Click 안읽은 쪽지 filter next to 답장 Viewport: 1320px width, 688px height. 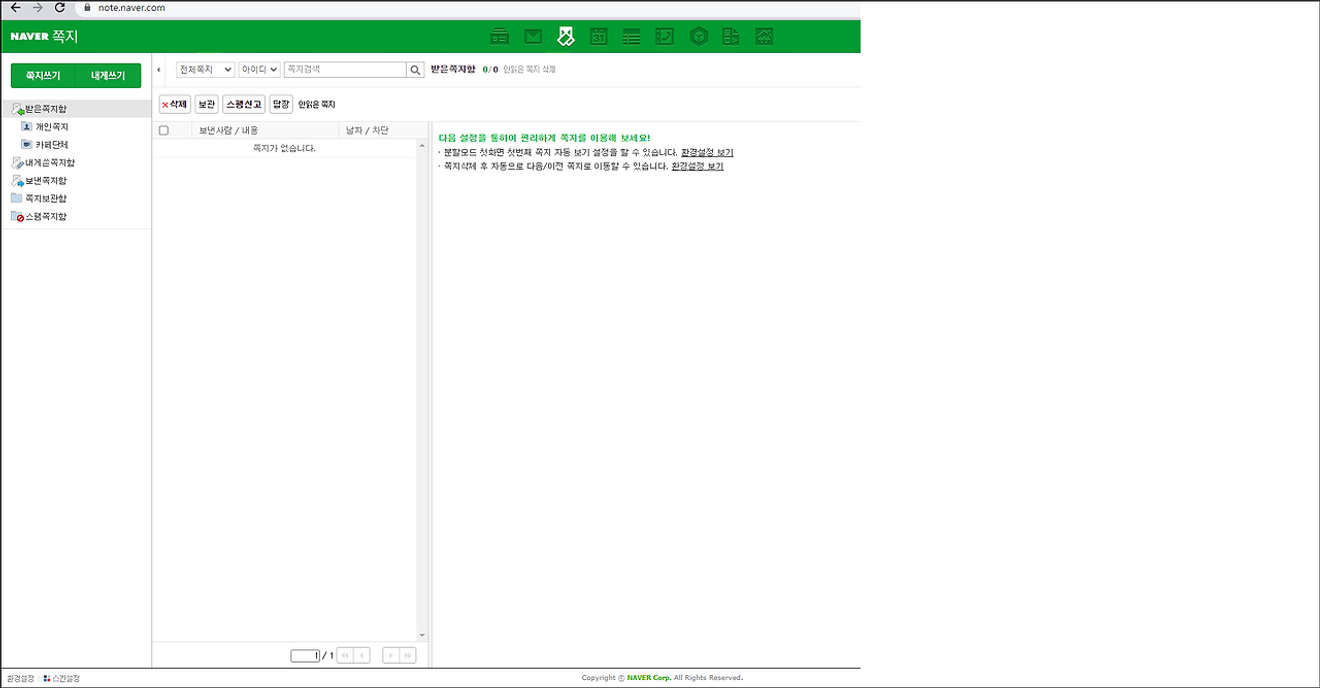(317, 105)
